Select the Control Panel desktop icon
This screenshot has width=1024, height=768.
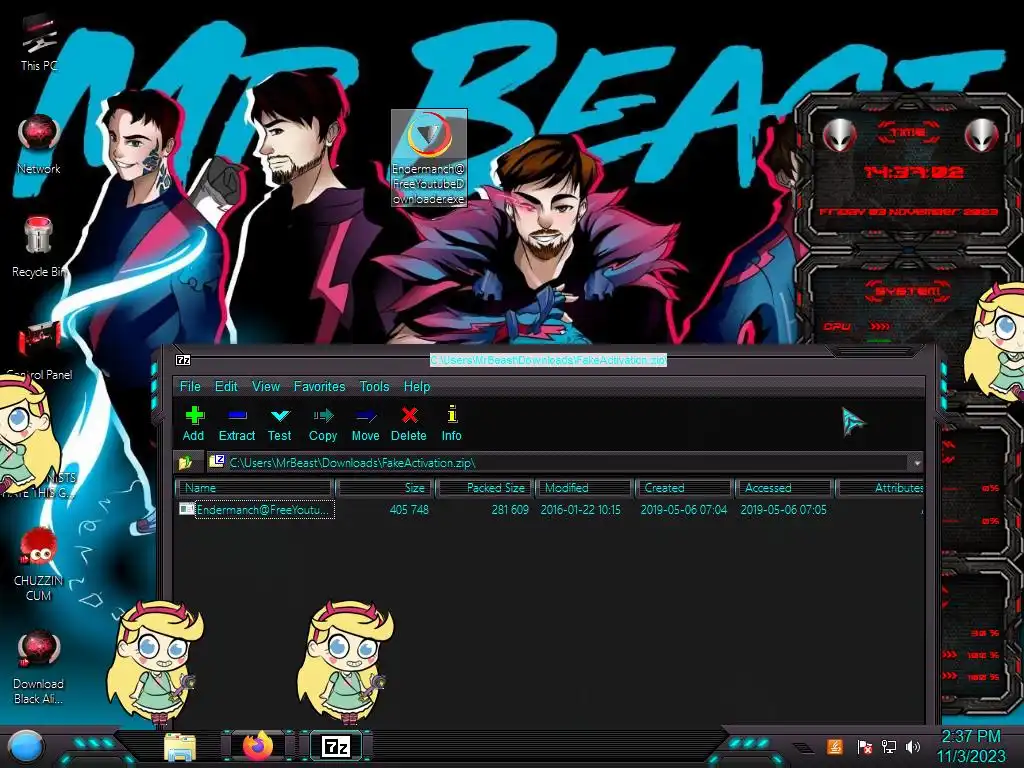pos(39,351)
